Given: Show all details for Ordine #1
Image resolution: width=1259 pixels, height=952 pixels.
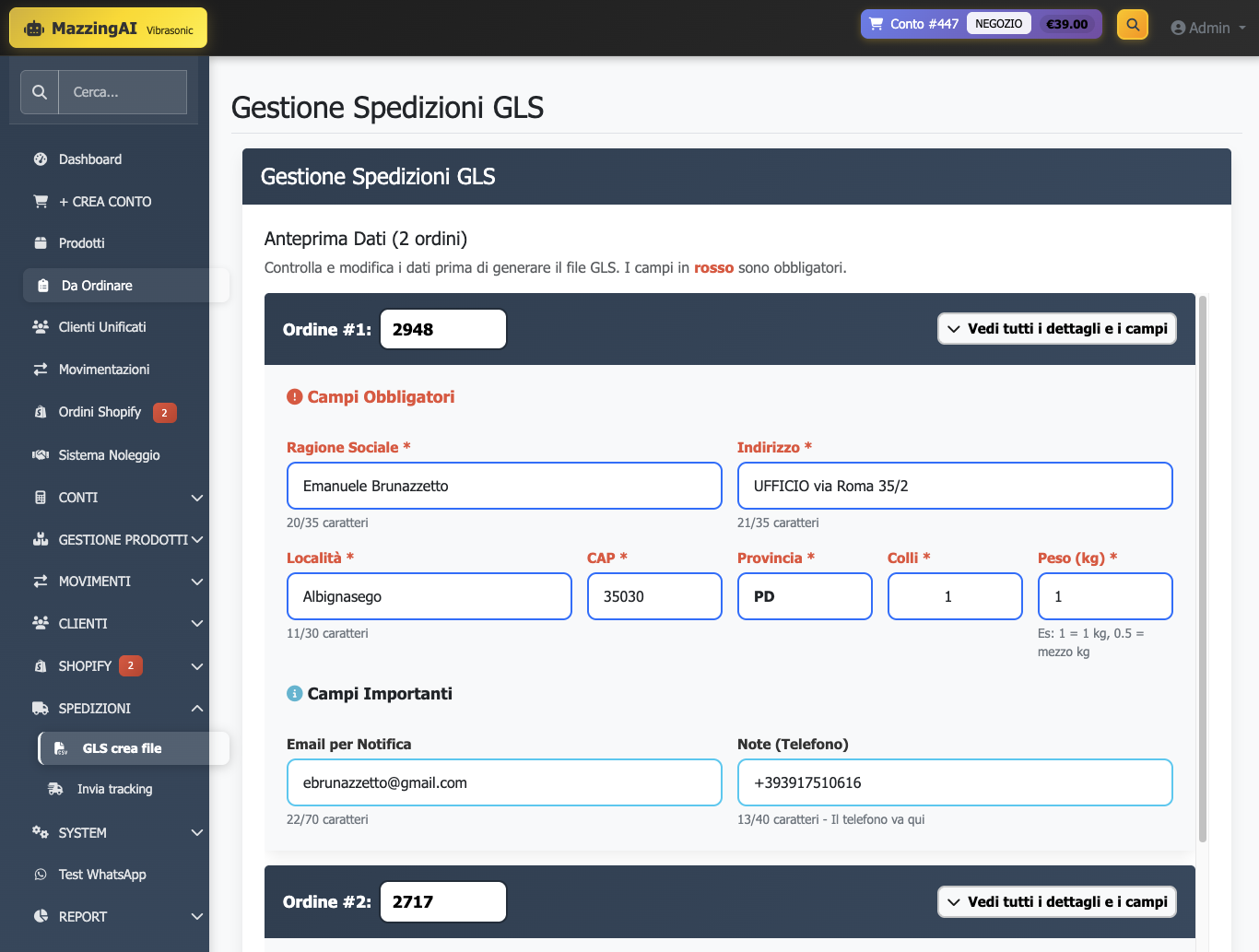Looking at the screenshot, I should pyautogui.click(x=1056, y=329).
